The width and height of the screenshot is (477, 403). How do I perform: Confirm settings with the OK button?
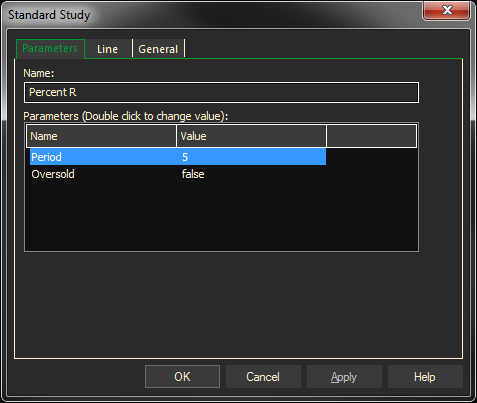182,377
